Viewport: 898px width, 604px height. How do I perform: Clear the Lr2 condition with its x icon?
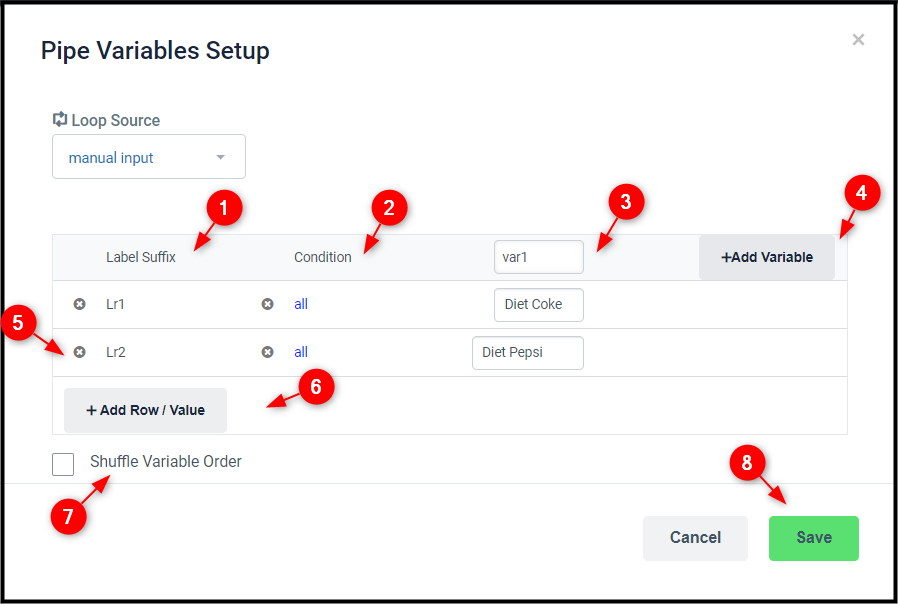point(267,352)
